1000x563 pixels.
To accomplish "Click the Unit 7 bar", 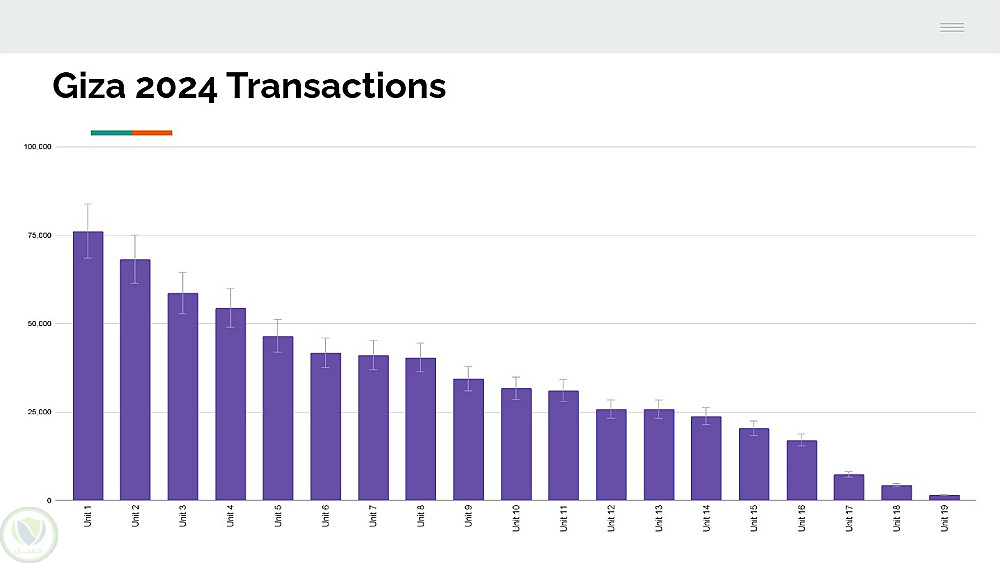I will [x=373, y=427].
